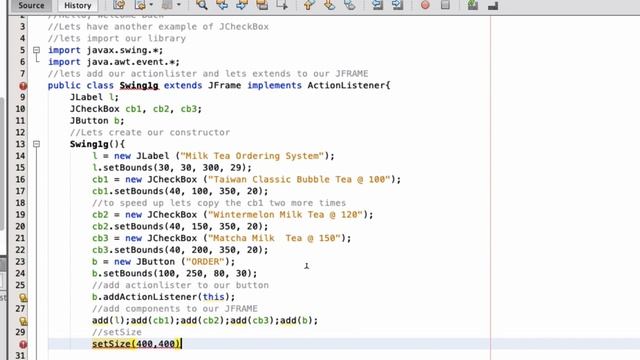Click the "JButton b;" declaration

(x=97, y=121)
